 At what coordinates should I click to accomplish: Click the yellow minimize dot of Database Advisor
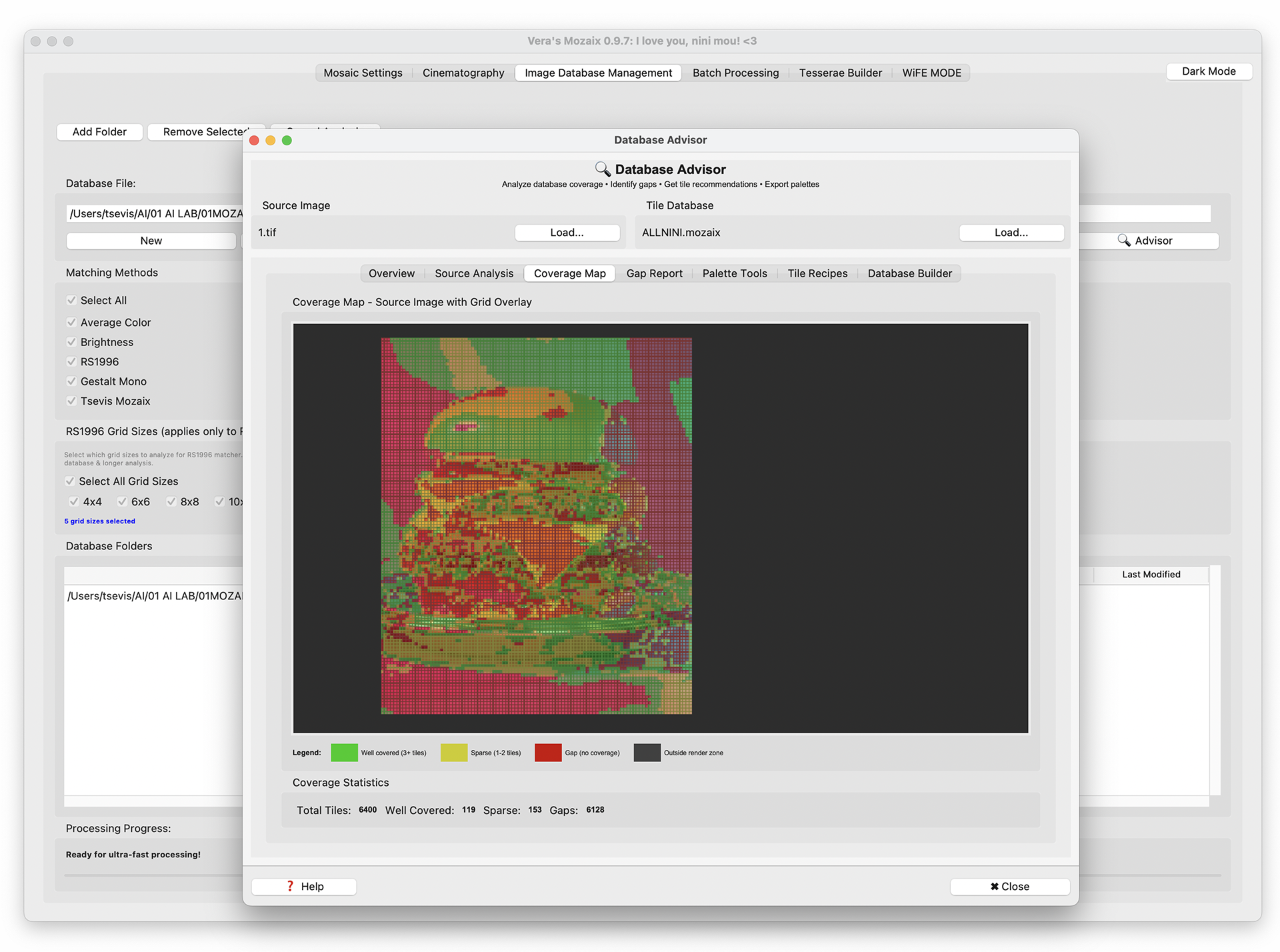click(270, 140)
